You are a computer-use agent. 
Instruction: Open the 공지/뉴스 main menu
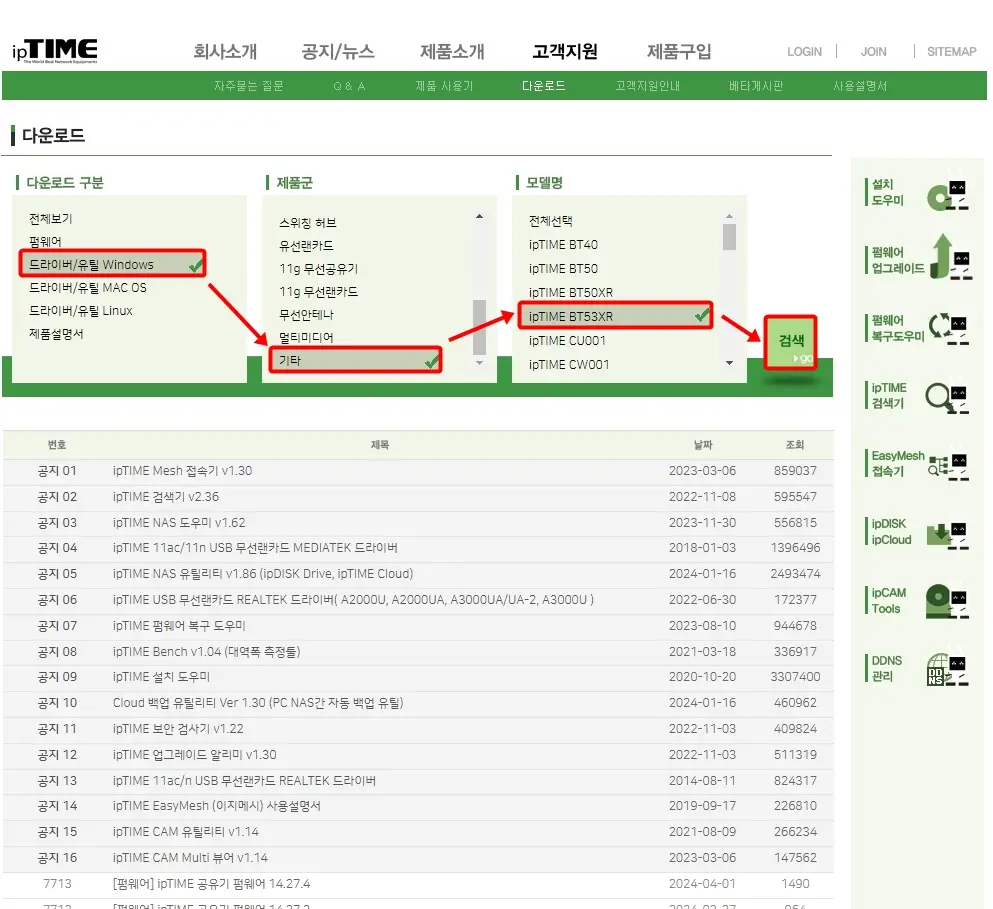pyautogui.click(x=338, y=51)
